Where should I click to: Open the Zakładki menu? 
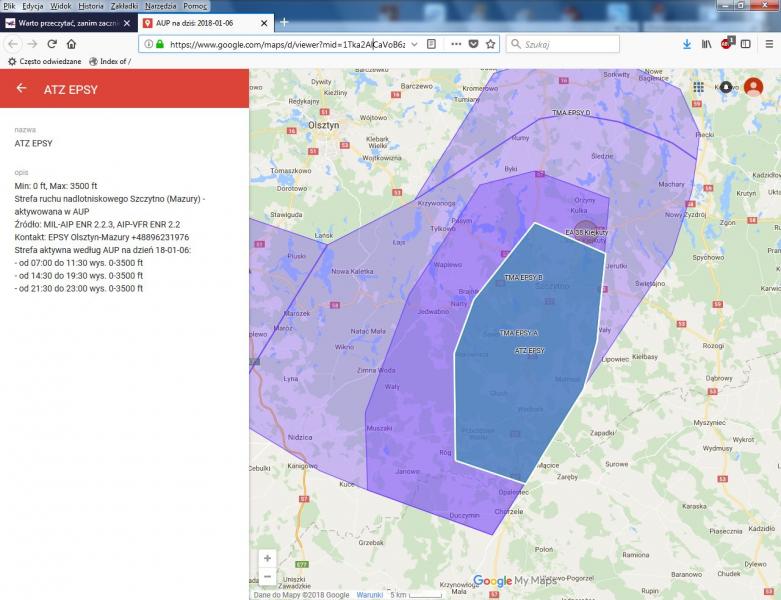tap(124, 6)
